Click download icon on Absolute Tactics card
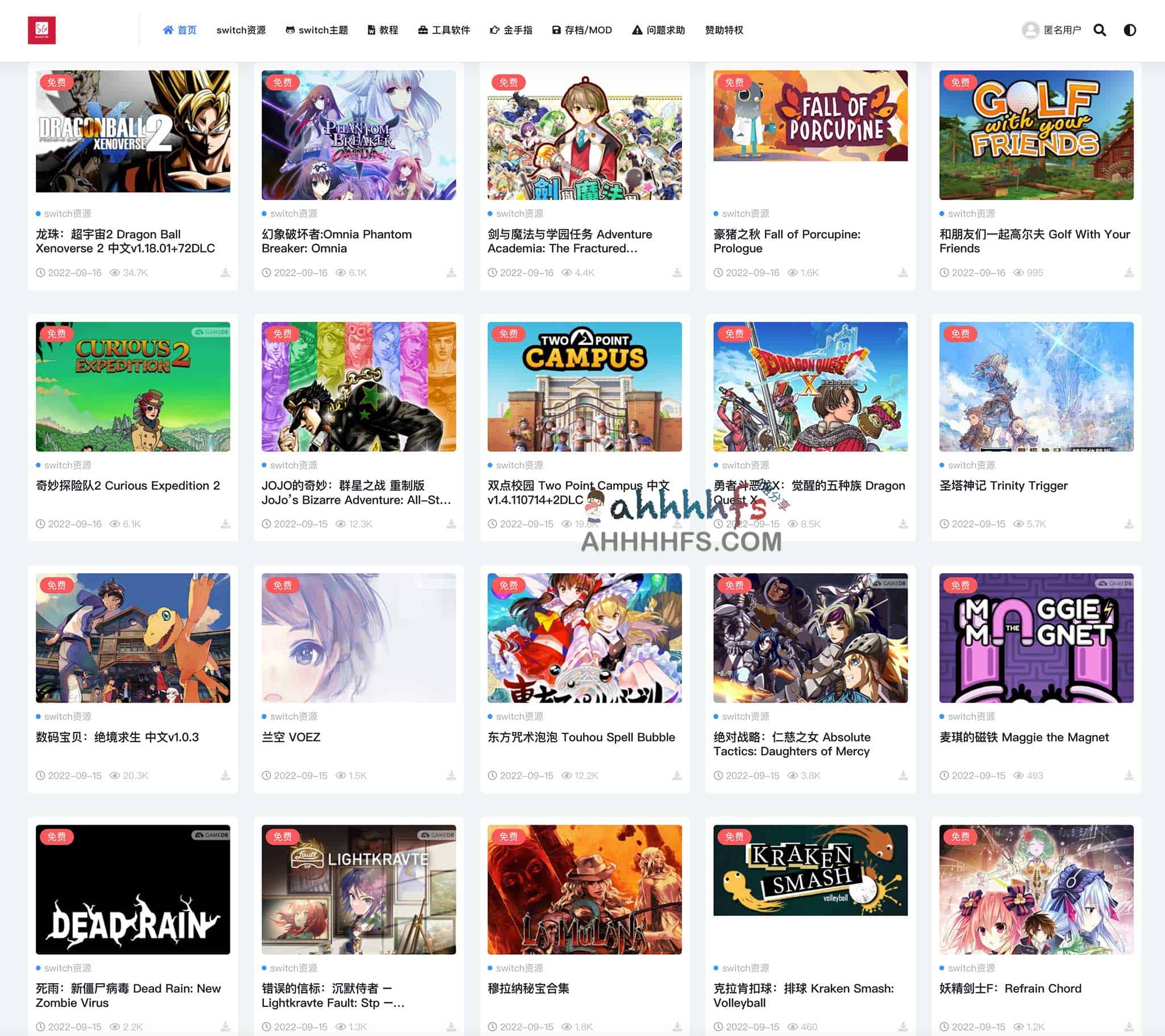1165x1036 pixels. tap(903, 776)
